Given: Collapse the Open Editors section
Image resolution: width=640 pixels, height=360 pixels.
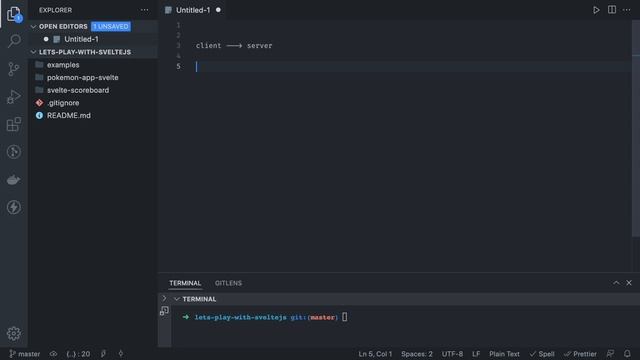Looking at the screenshot, I should coord(33,27).
